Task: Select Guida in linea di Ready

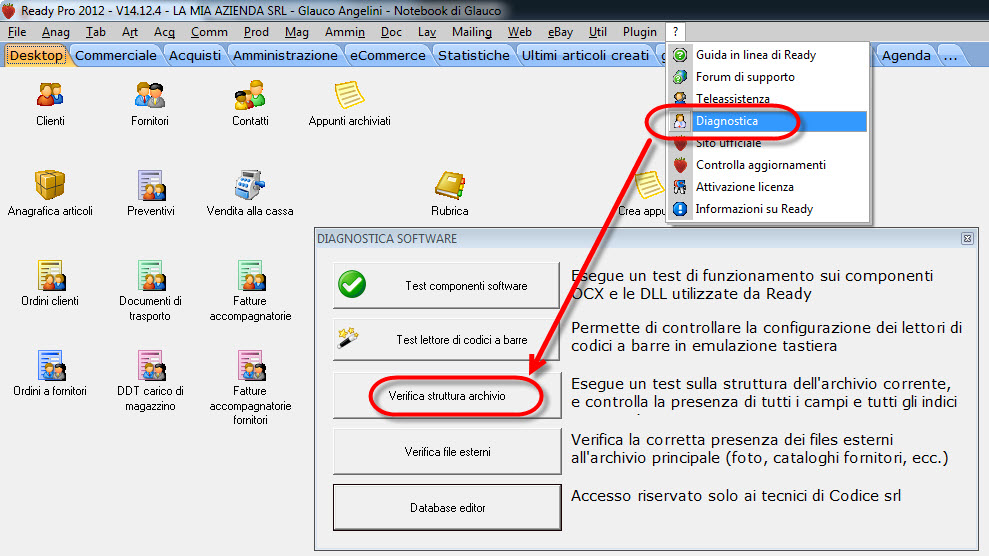Action: point(768,55)
